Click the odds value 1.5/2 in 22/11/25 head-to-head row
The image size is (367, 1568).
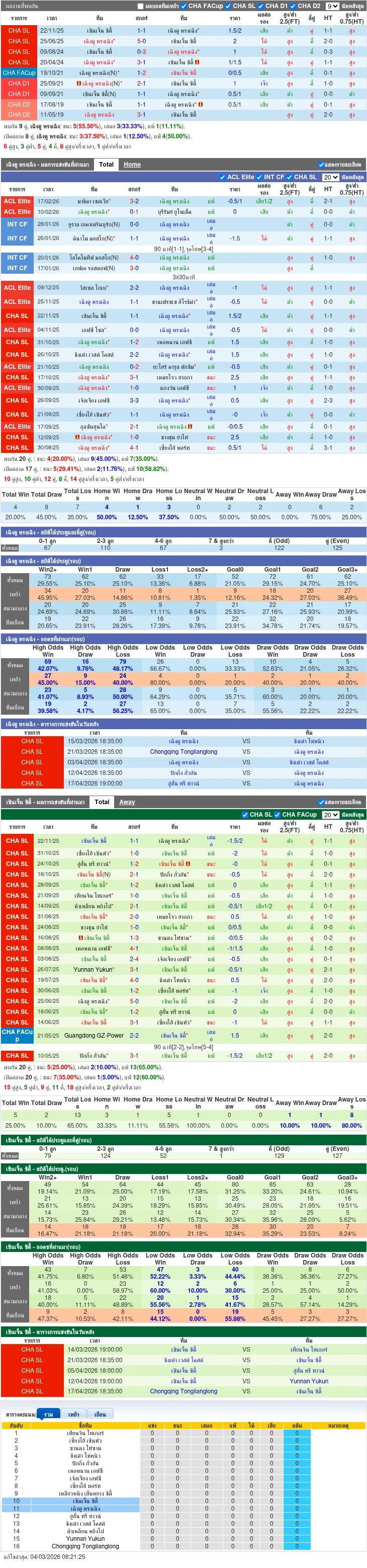[x=235, y=30]
